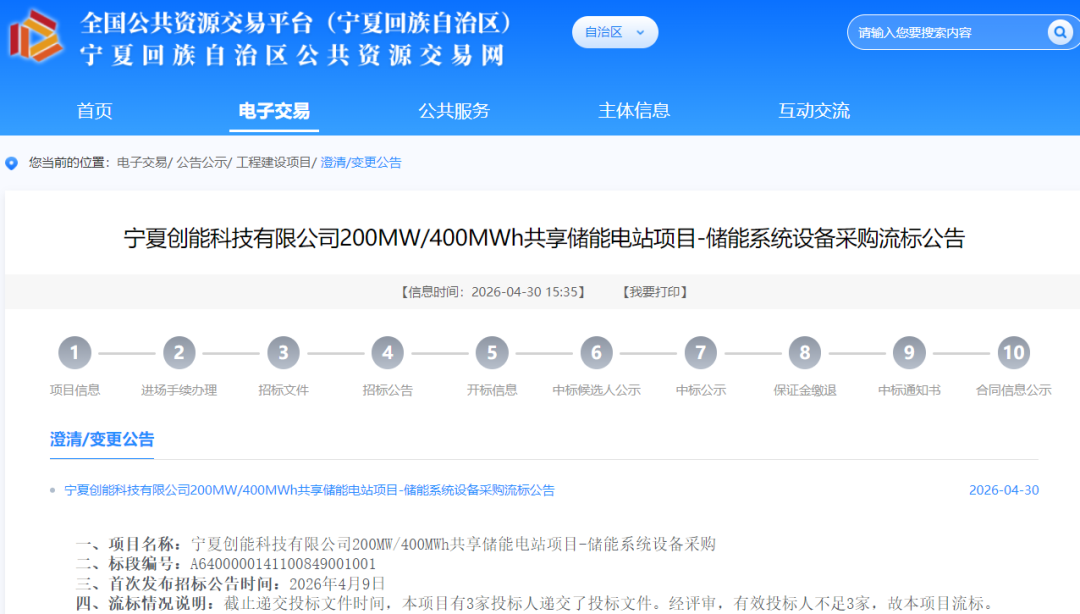Click the 项目信息 step label
The height and width of the screenshot is (614, 1080).
(74, 390)
